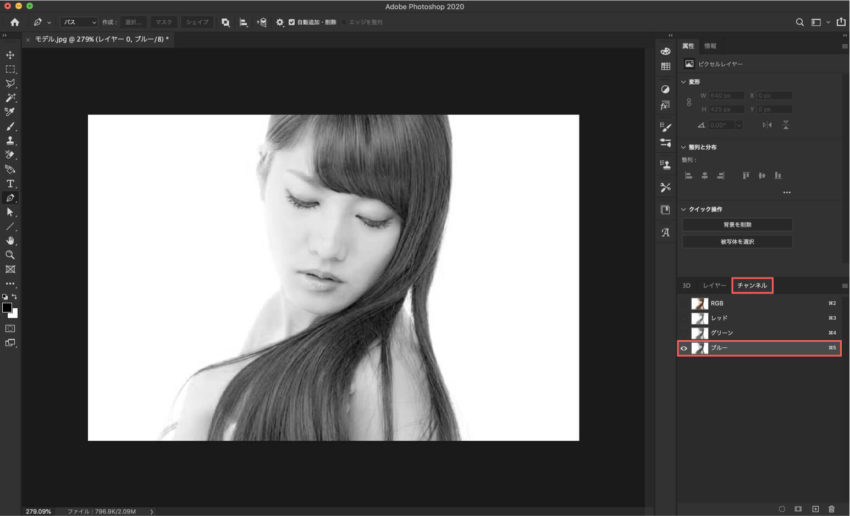Select the Eyedropper tool
This screenshot has width=850, height=516.
click(10, 112)
